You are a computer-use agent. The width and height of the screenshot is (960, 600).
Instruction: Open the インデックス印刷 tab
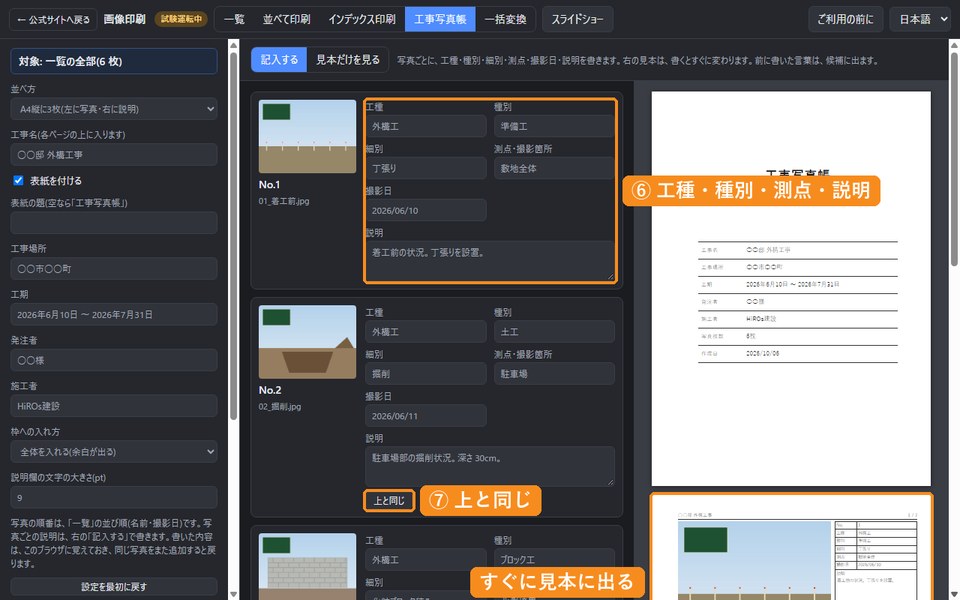click(362, 20)
